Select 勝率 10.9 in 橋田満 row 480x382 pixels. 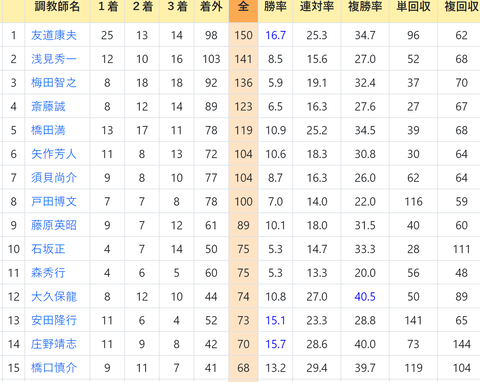(x=275, y=130)
